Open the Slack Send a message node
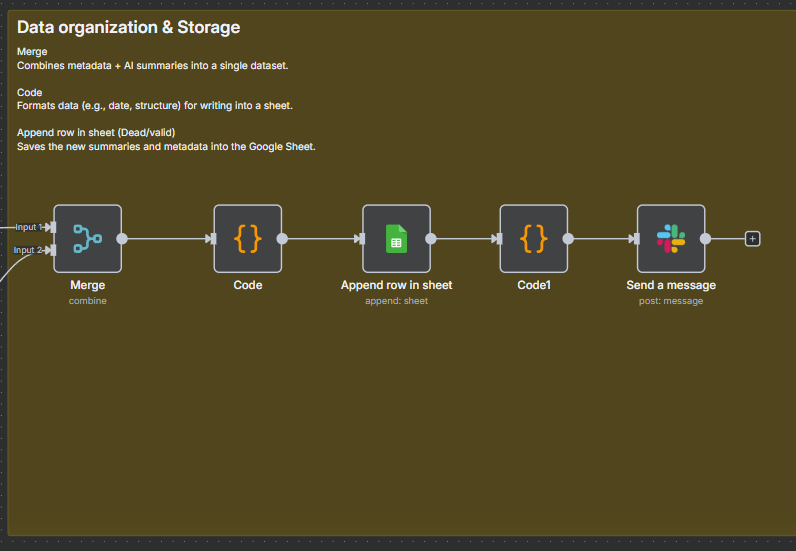This screenshot has height=551, width=796. tap(671, 239)
